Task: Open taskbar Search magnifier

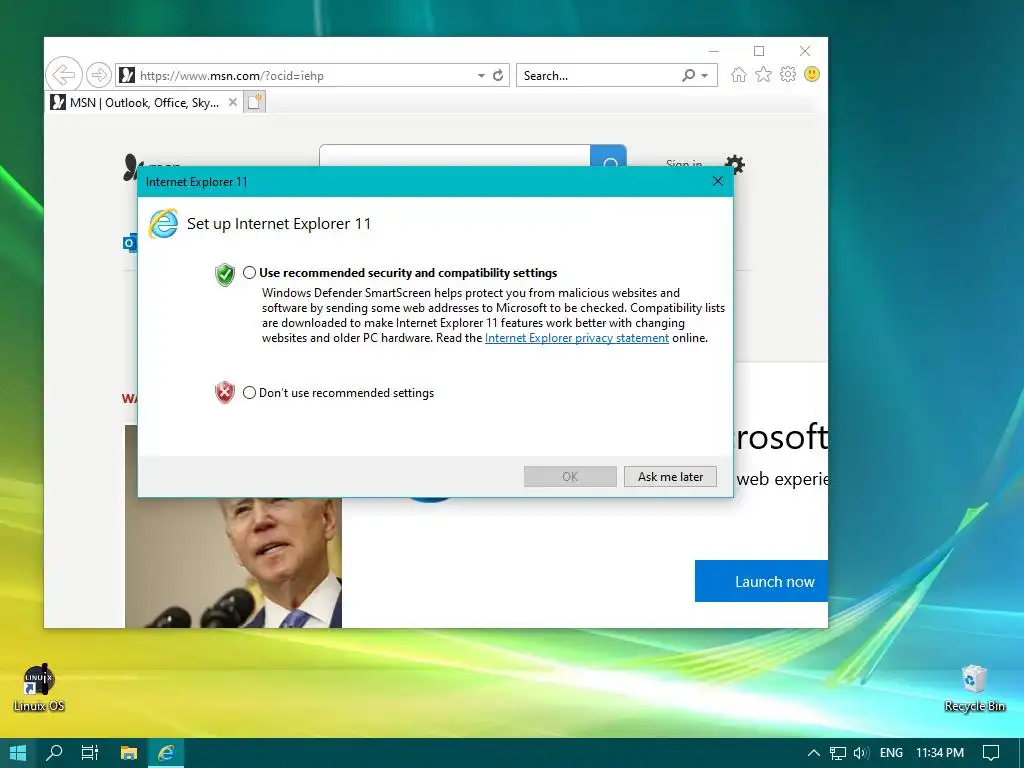Action: [54, 753]
